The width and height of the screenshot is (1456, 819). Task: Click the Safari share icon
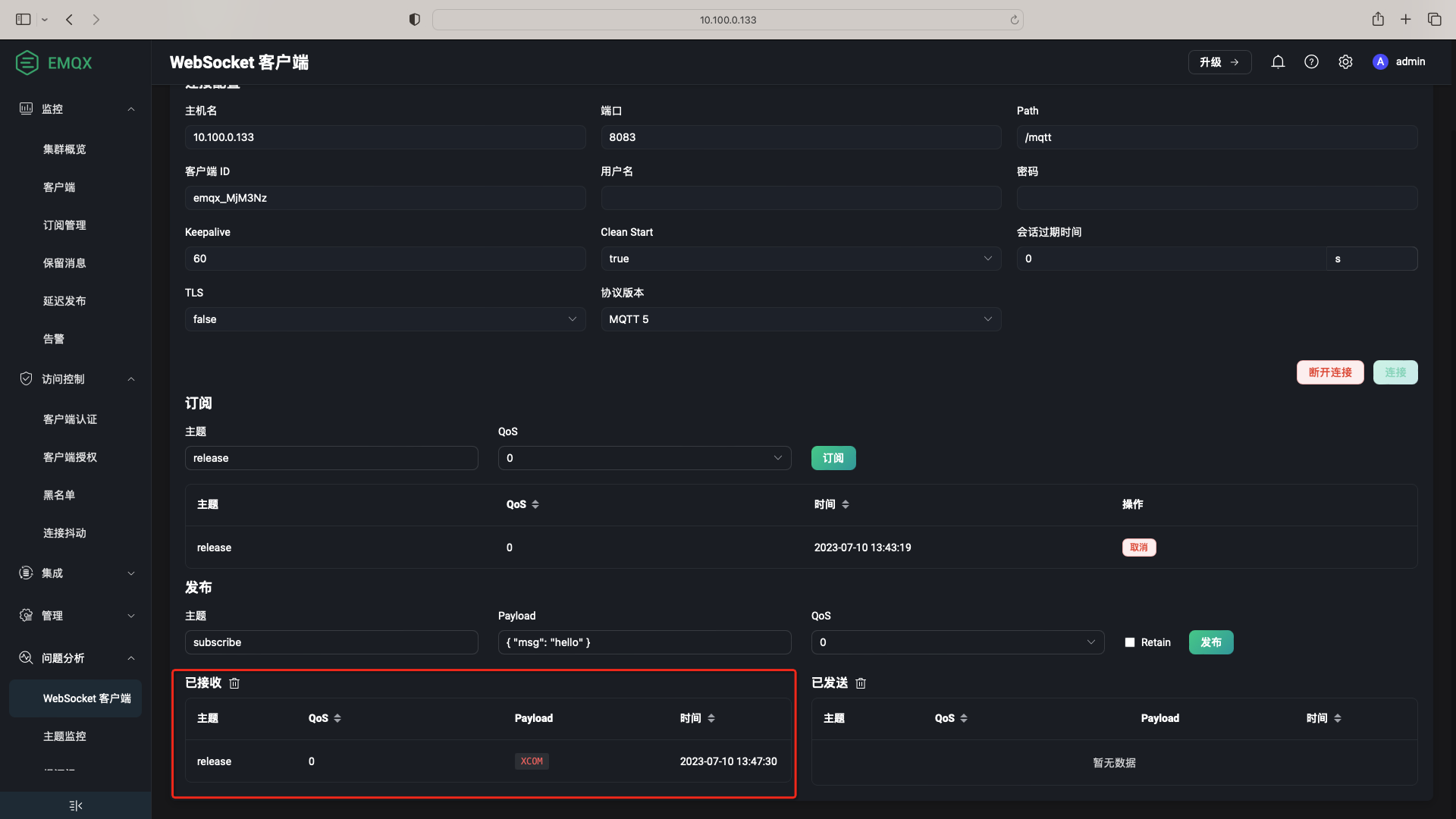pyautogui.click(x=1378, y=20)
